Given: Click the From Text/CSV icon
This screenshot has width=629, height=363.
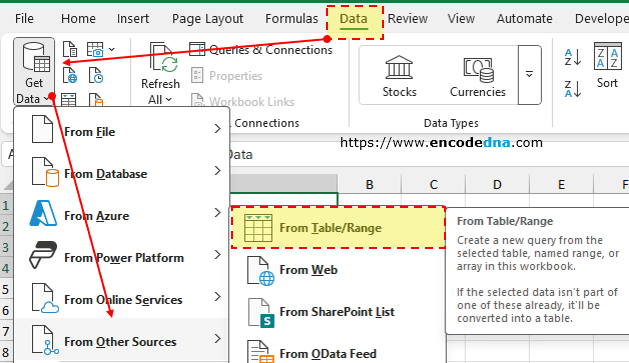Looking at the screenshot, I should tap(70, 49).
